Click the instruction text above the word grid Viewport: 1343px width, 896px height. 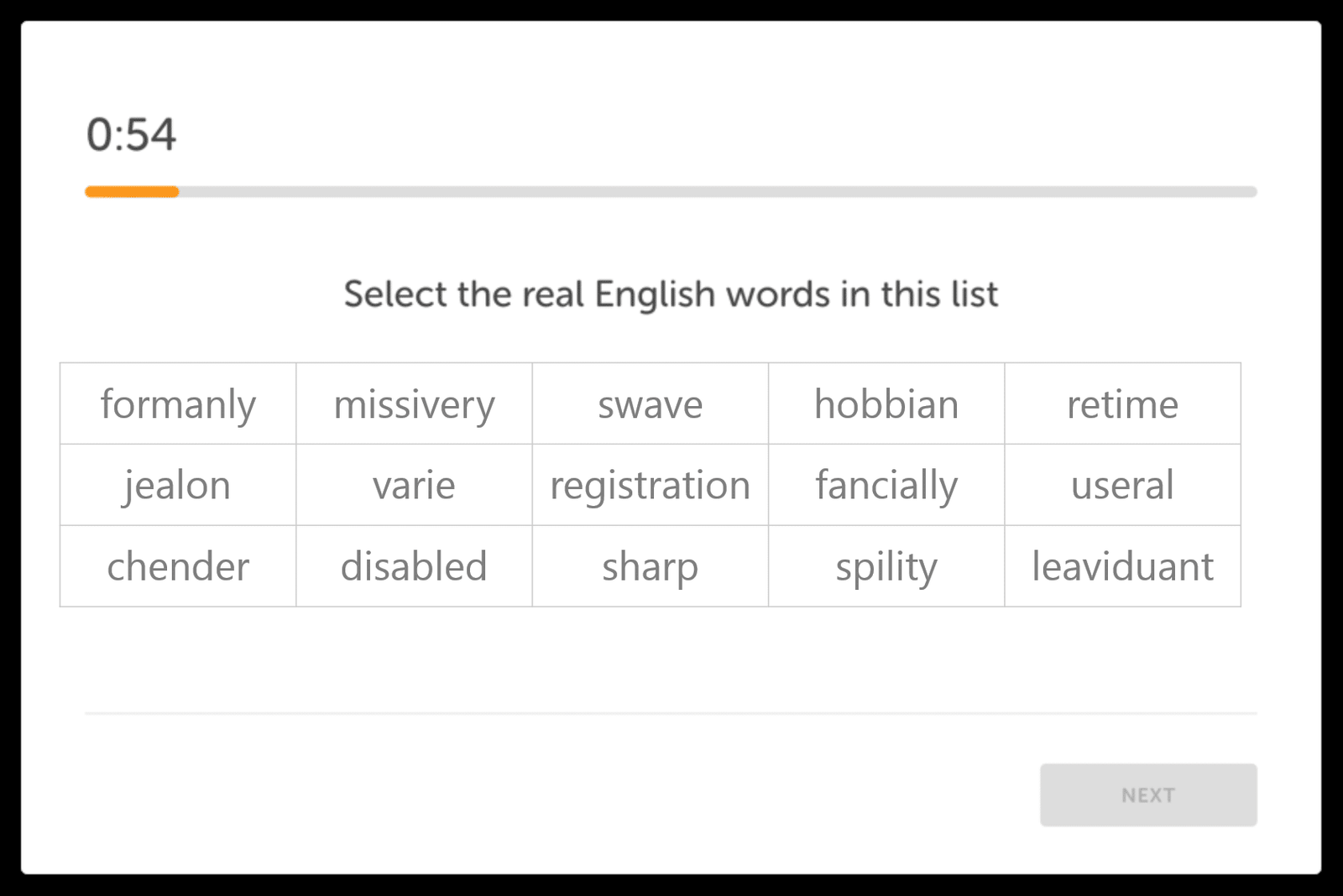point(670,294)
